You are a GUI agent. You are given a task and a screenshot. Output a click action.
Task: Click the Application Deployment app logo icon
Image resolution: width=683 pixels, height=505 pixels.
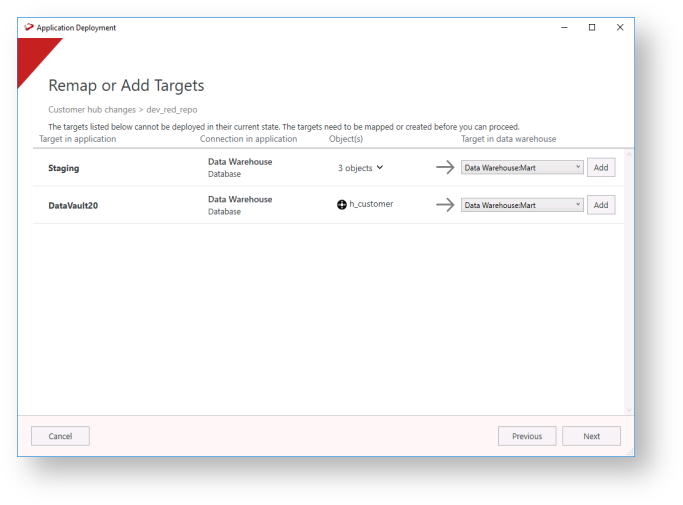click(29, 28)
